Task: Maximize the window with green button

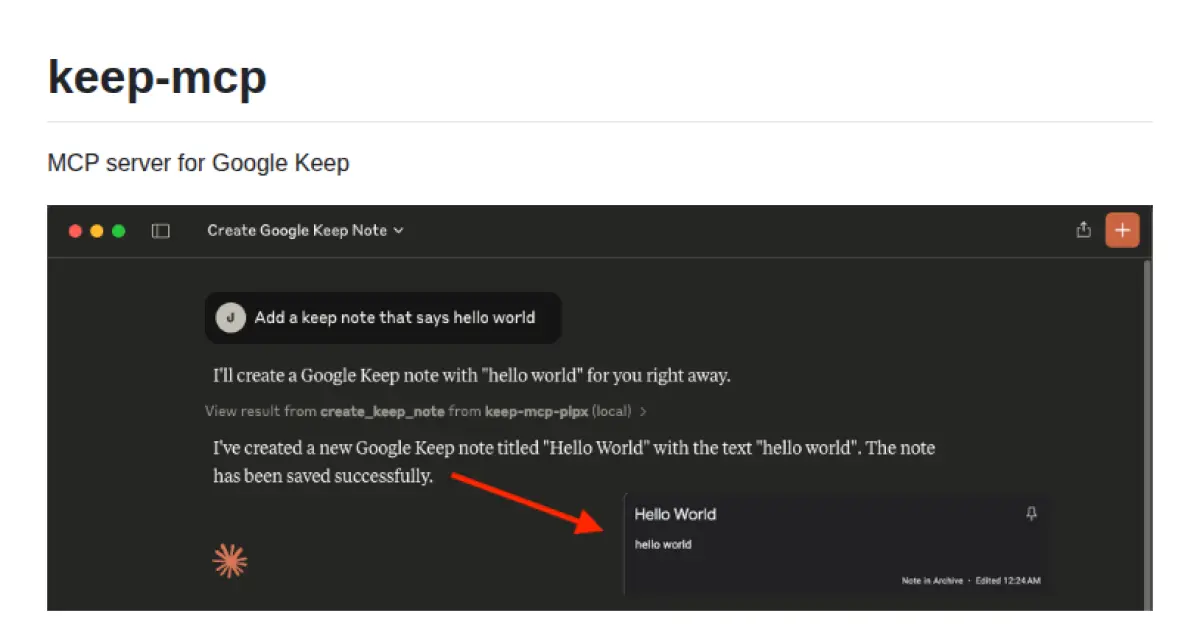Action: tap(119, 231)
